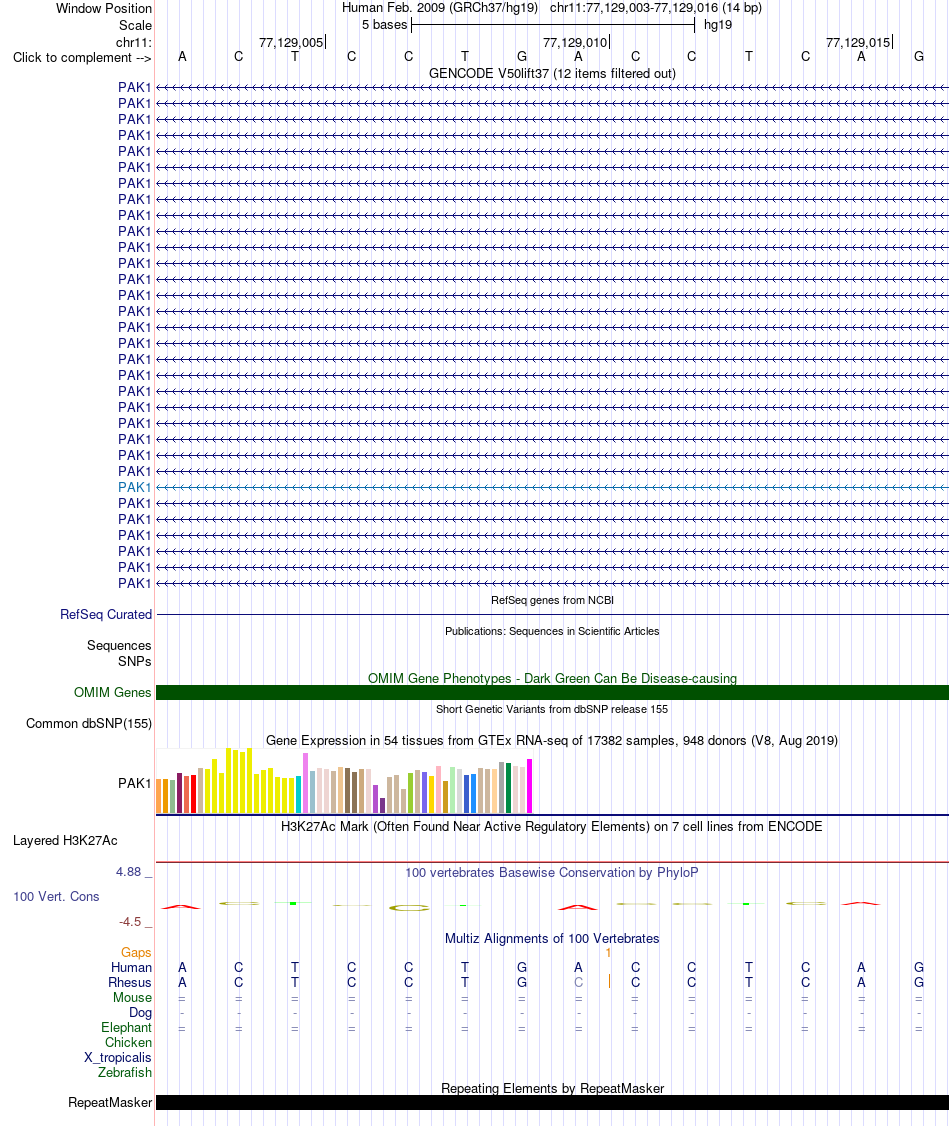The width and height of the screenshot is (950, 1126).
Task: Click the dark green OMIM Genes bar
Action: [x=552, y=692]
